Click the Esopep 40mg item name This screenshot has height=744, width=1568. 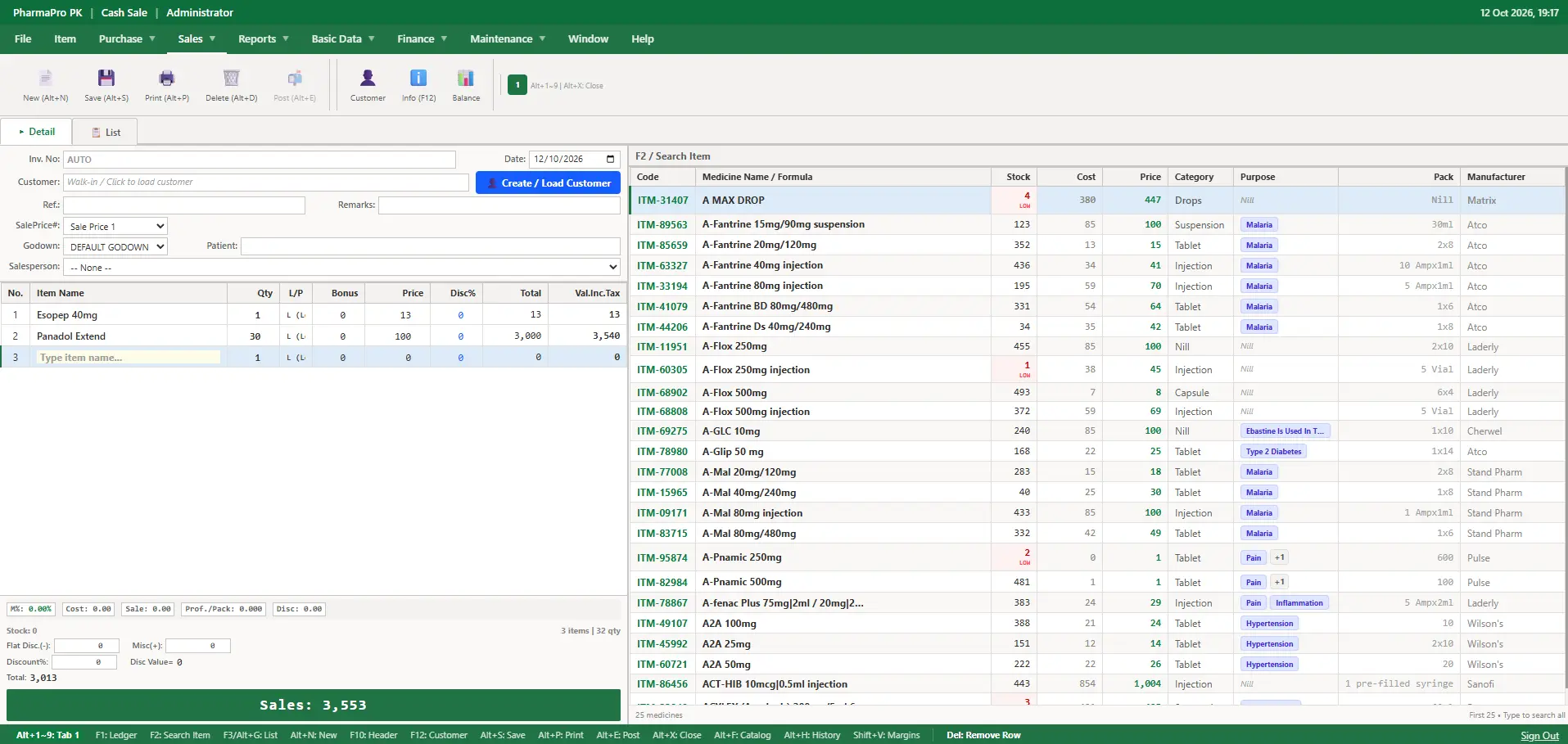[67, 314]
